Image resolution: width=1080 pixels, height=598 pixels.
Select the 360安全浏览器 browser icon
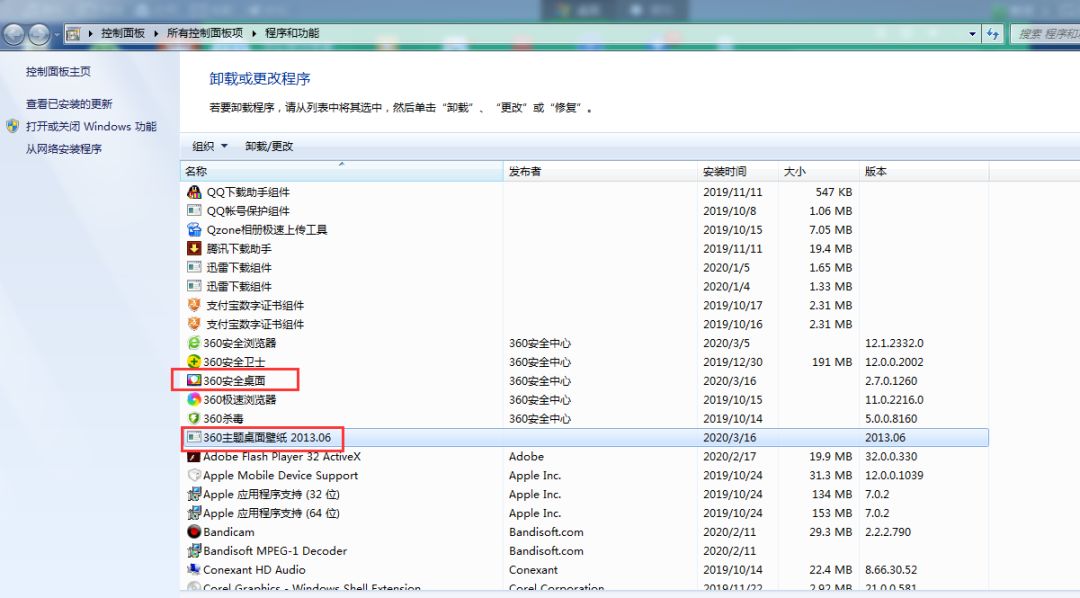(x=192, y=343)
